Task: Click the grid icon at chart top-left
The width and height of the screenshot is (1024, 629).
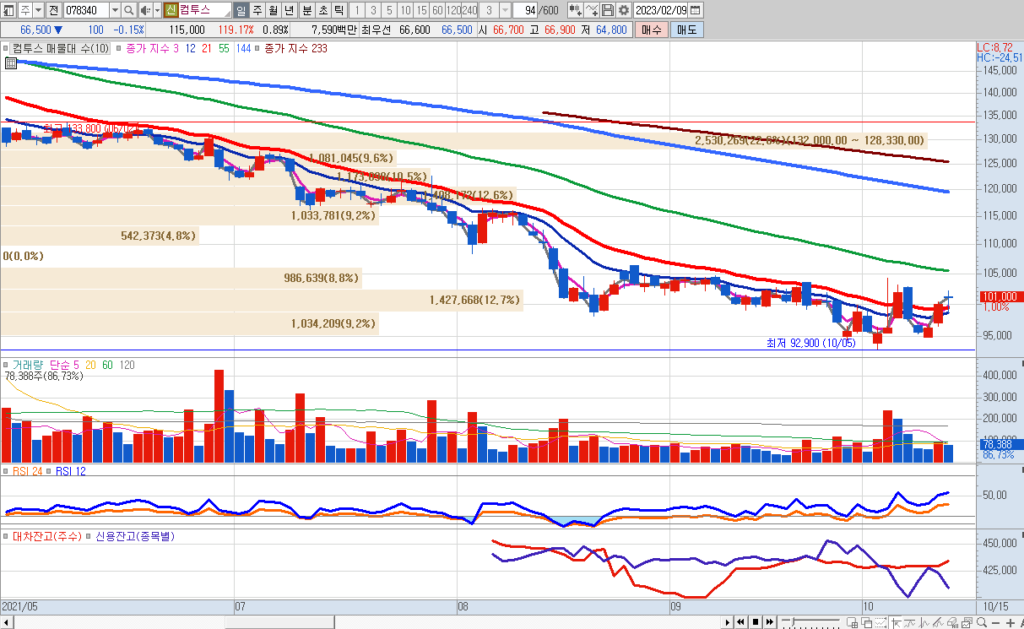Action: click(x=10, y=62)
